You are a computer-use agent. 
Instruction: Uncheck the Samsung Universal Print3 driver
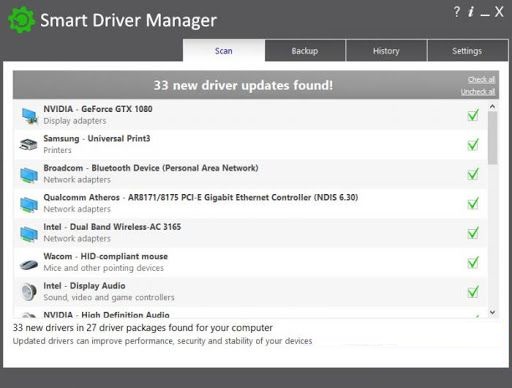tap(473, 144)
